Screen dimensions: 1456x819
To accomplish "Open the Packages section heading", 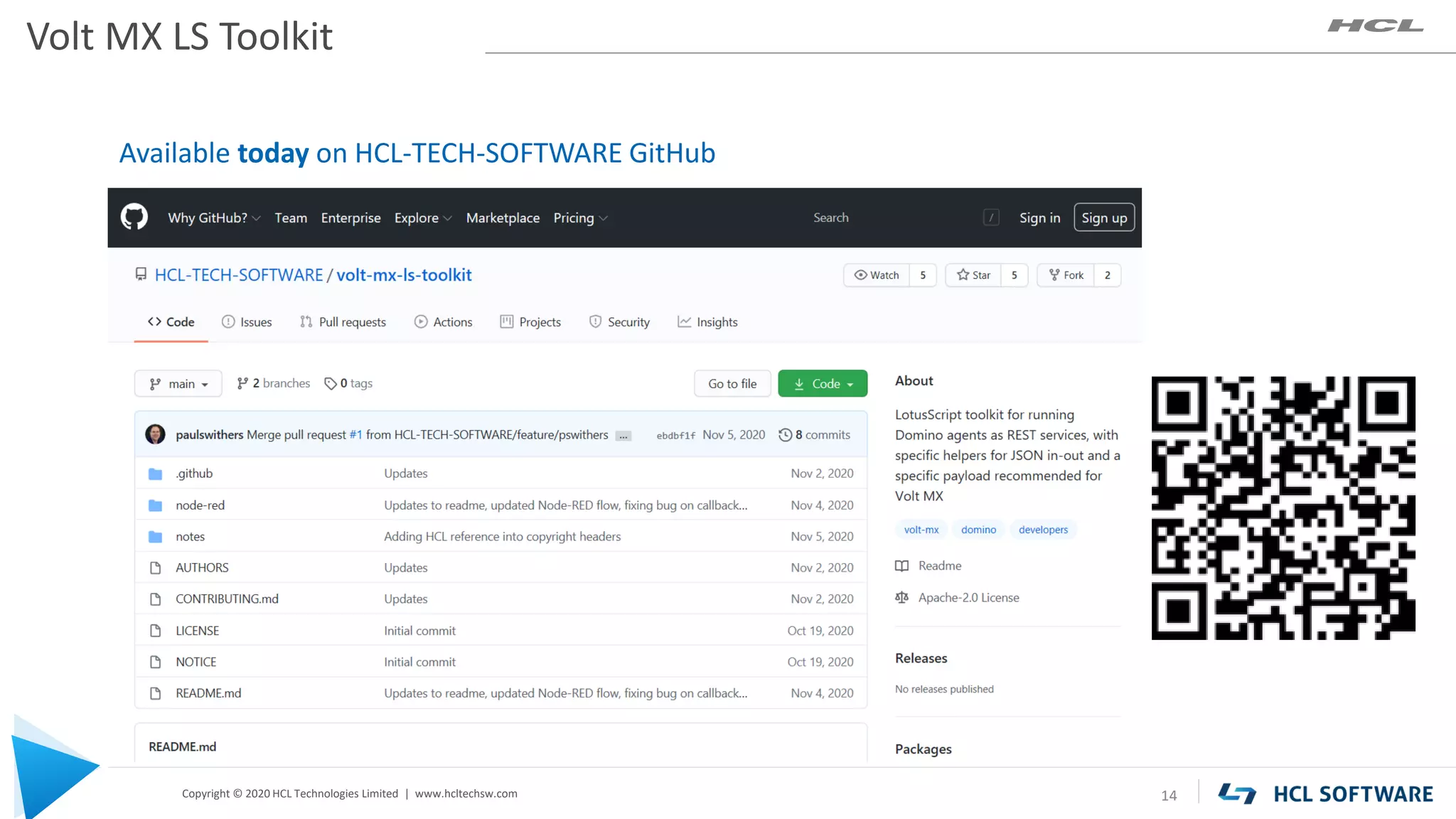I will pyautogui.click(x=923, y=749).
